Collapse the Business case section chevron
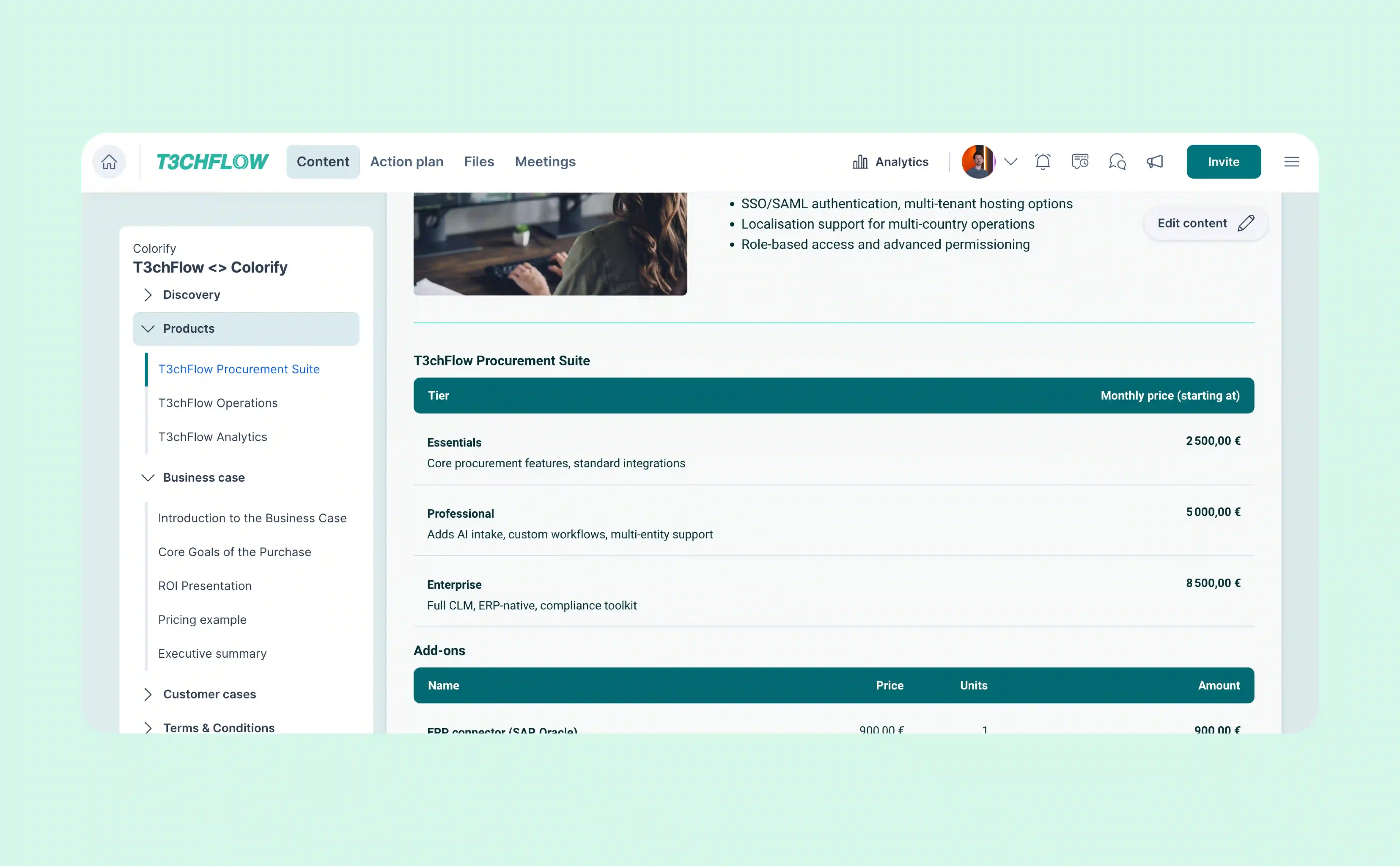Viewport: 1400px width, 866px height. [x=148, y=477]
